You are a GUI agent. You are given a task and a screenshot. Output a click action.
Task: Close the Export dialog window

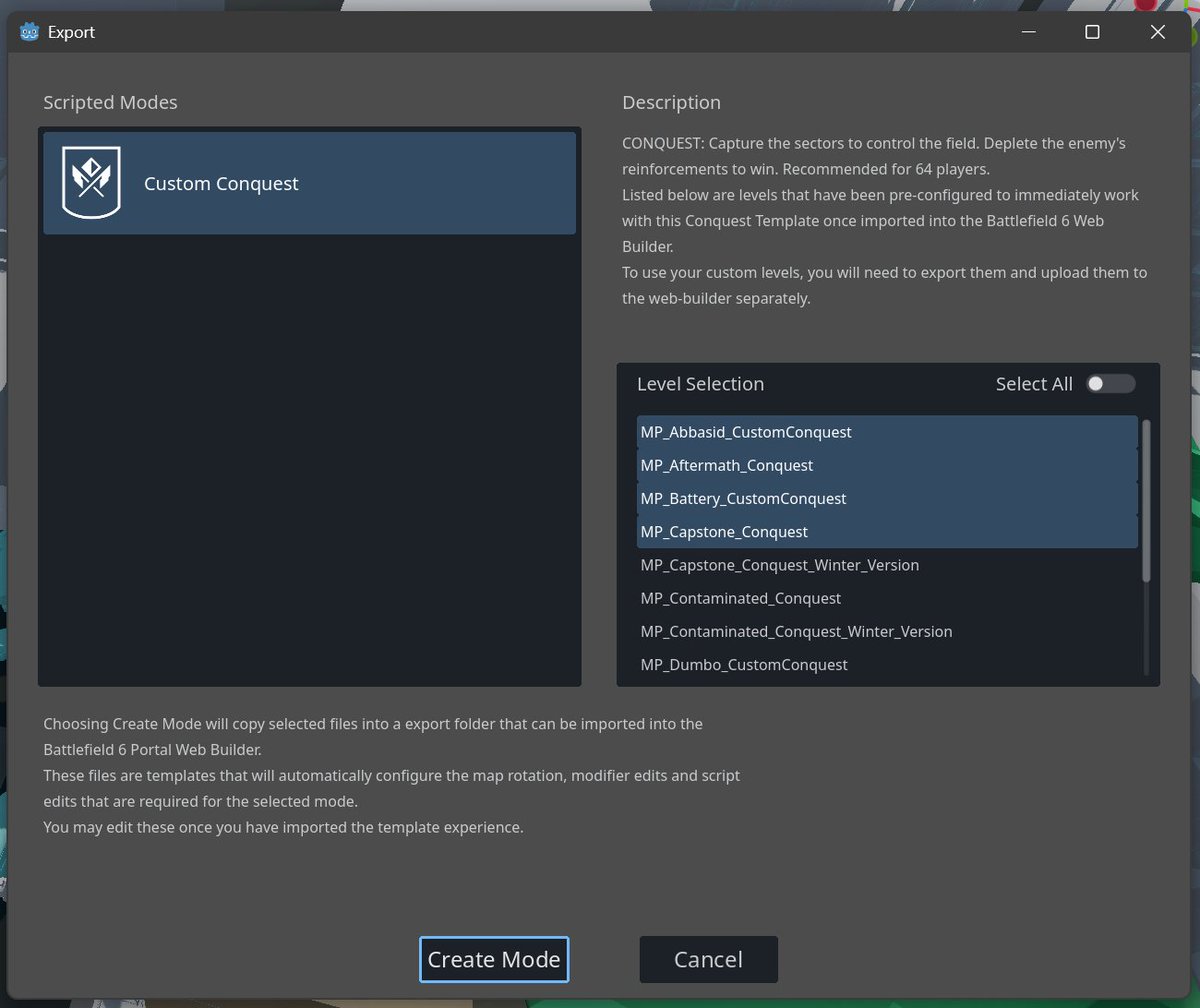coord(1158,32)
